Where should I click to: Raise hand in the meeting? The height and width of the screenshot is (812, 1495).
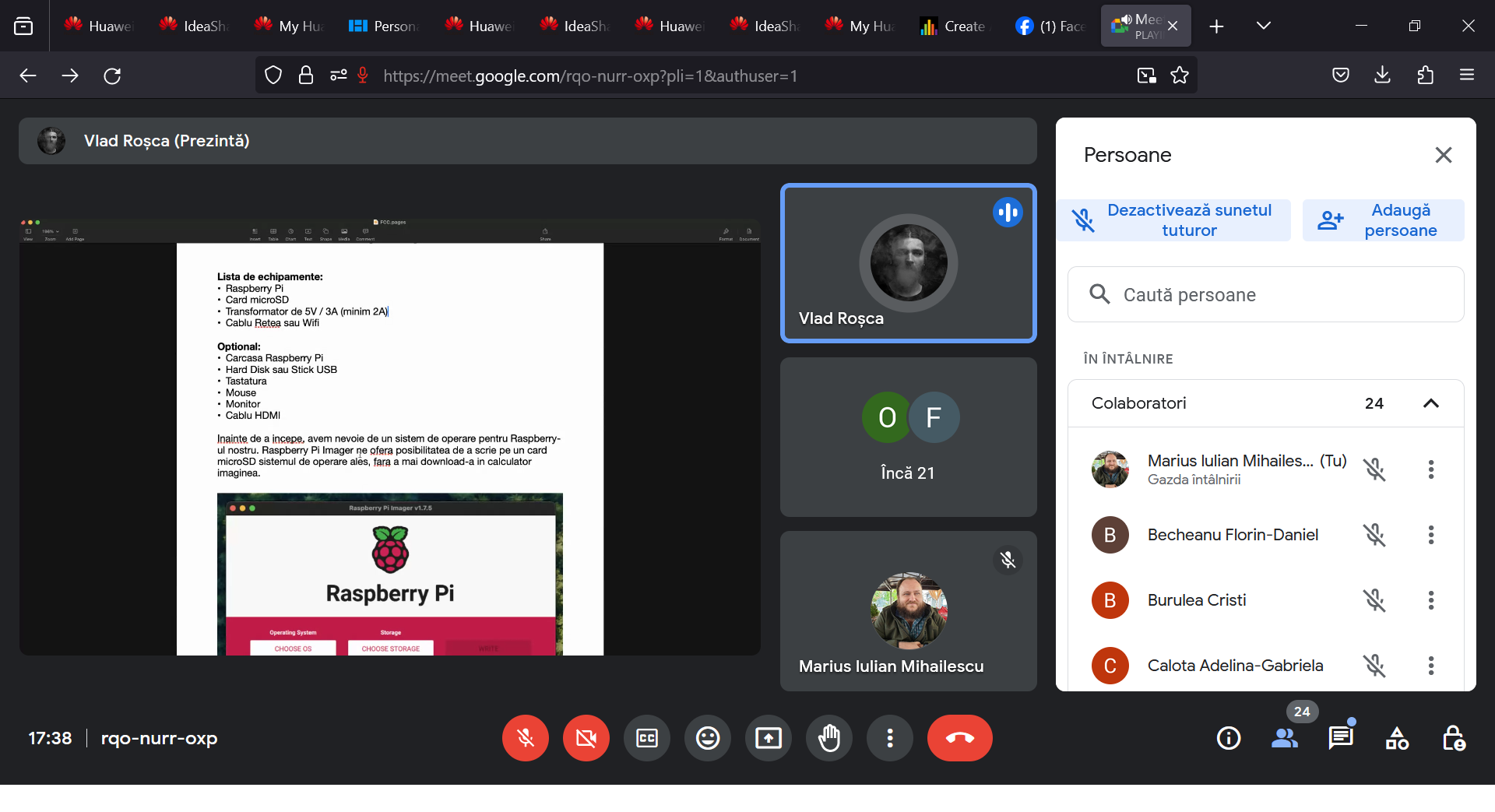click(829, 738)
